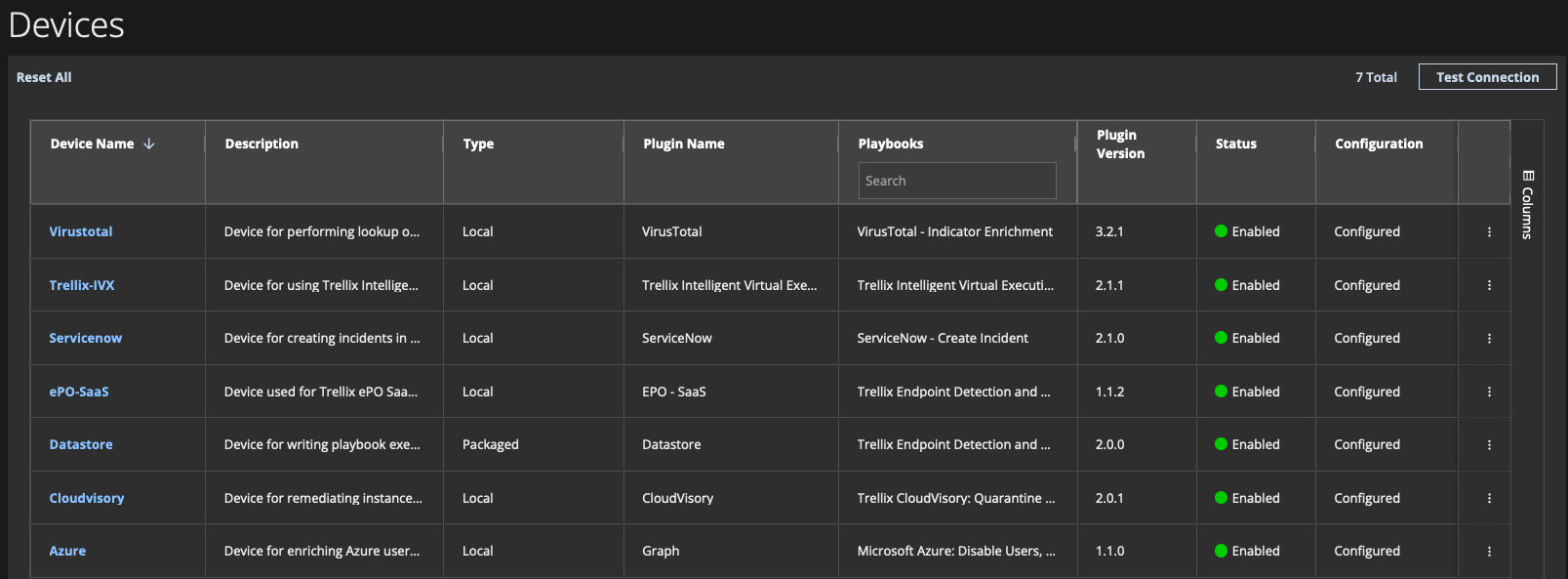Open the Trellix-IVX device link
Screen dimensions: 1568x579
(x=82, y=285)
